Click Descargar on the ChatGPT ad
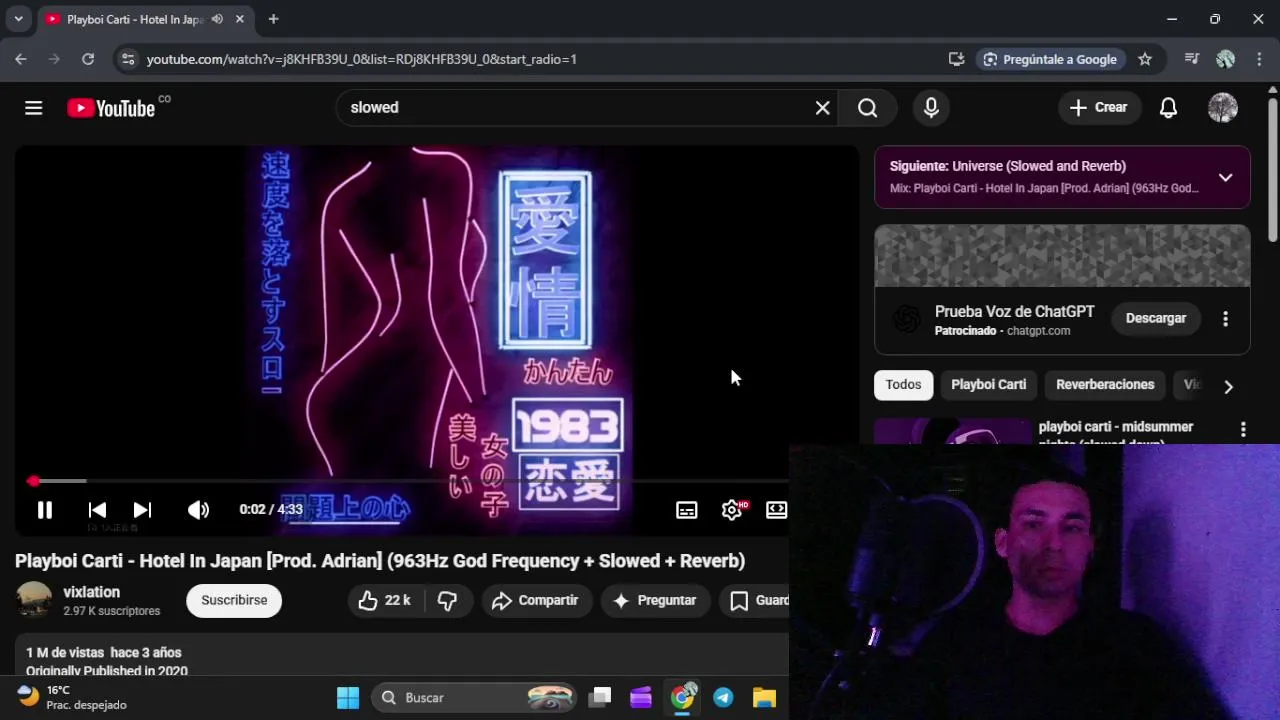Image resolution: width=1280 pixels, height=720 pixels. click(1156, 318)
